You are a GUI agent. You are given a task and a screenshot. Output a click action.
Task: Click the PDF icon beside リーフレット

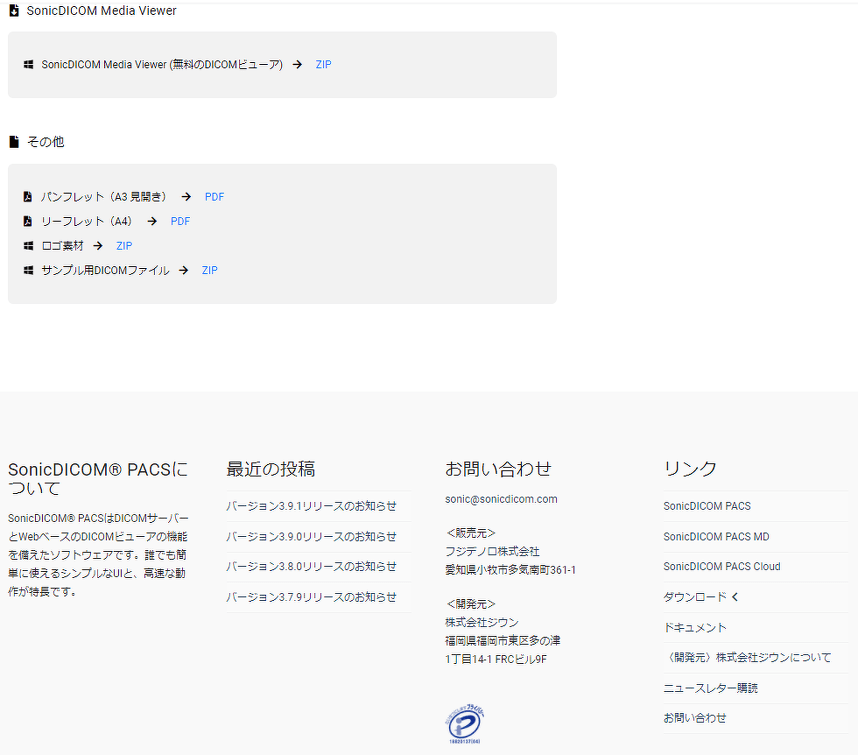[x=29, y=221]
